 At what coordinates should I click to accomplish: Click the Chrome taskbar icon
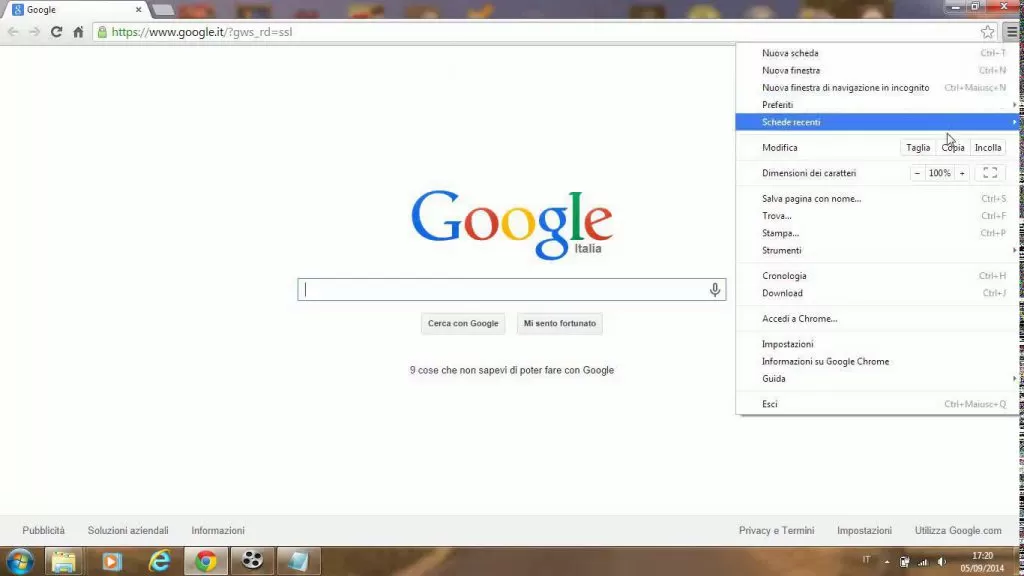click(x=206, y=562)
